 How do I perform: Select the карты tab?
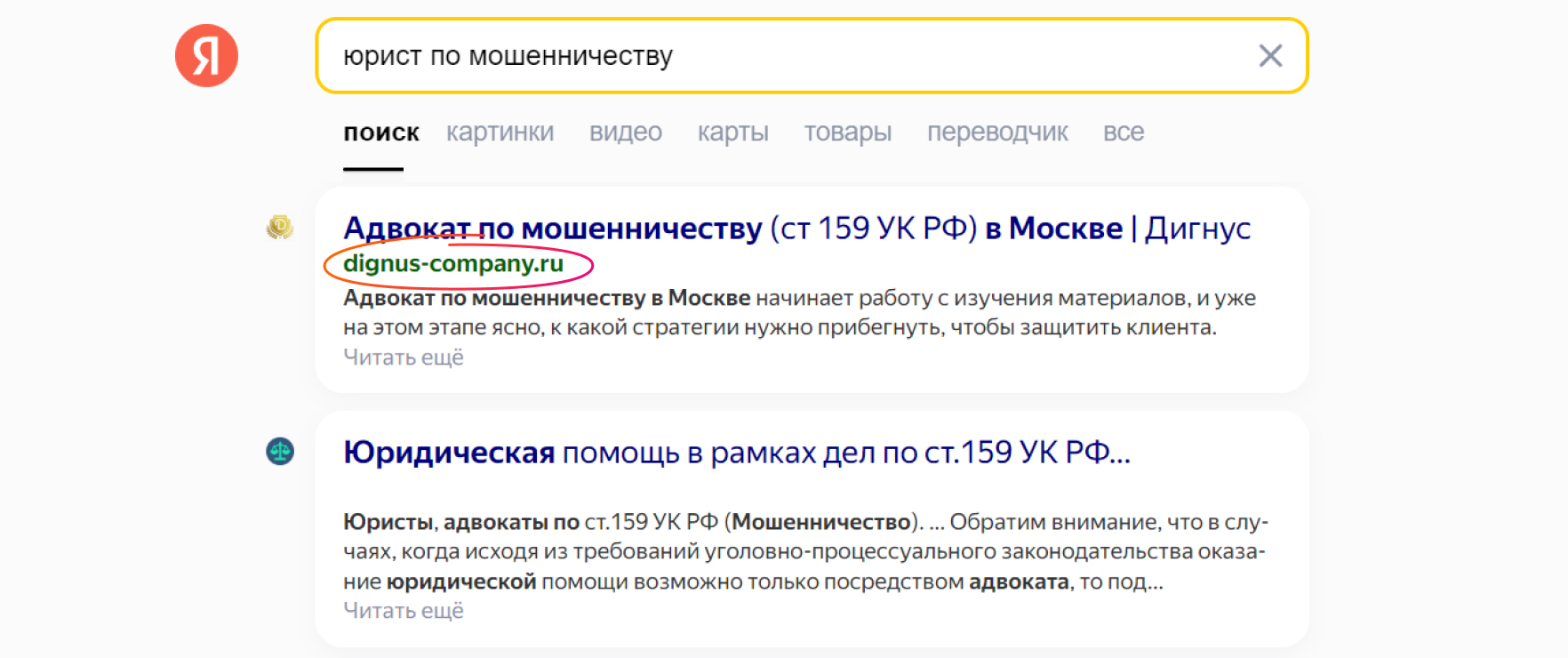[732, 132]
